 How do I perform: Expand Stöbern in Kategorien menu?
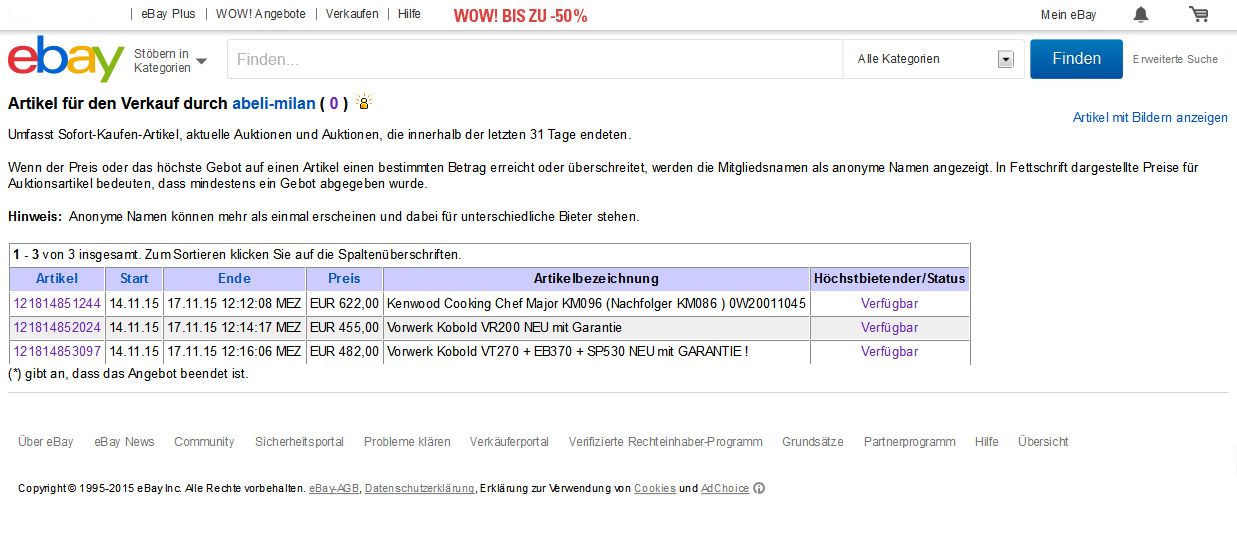[x=171, y=61]
